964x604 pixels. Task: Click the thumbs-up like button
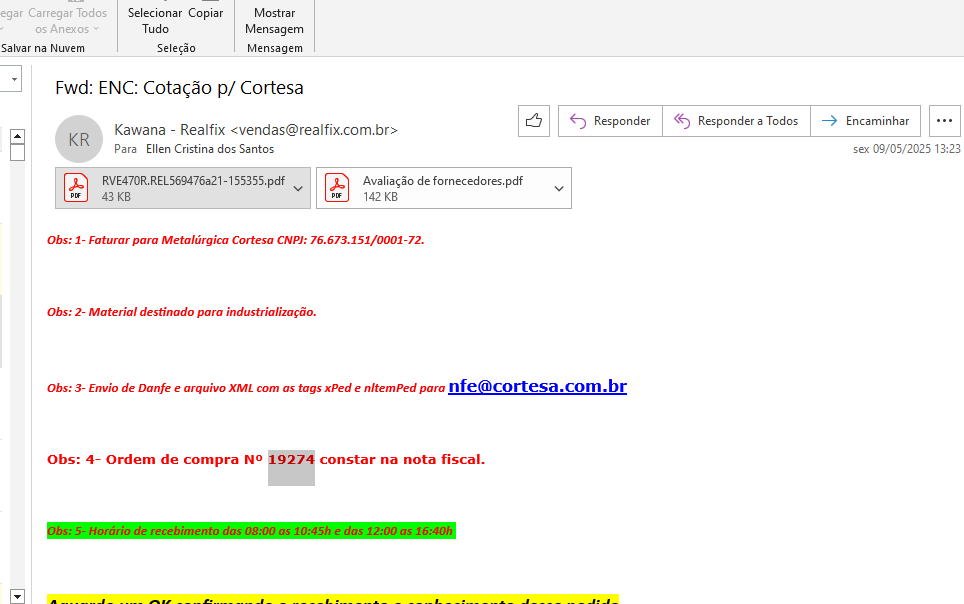(534, 121)
